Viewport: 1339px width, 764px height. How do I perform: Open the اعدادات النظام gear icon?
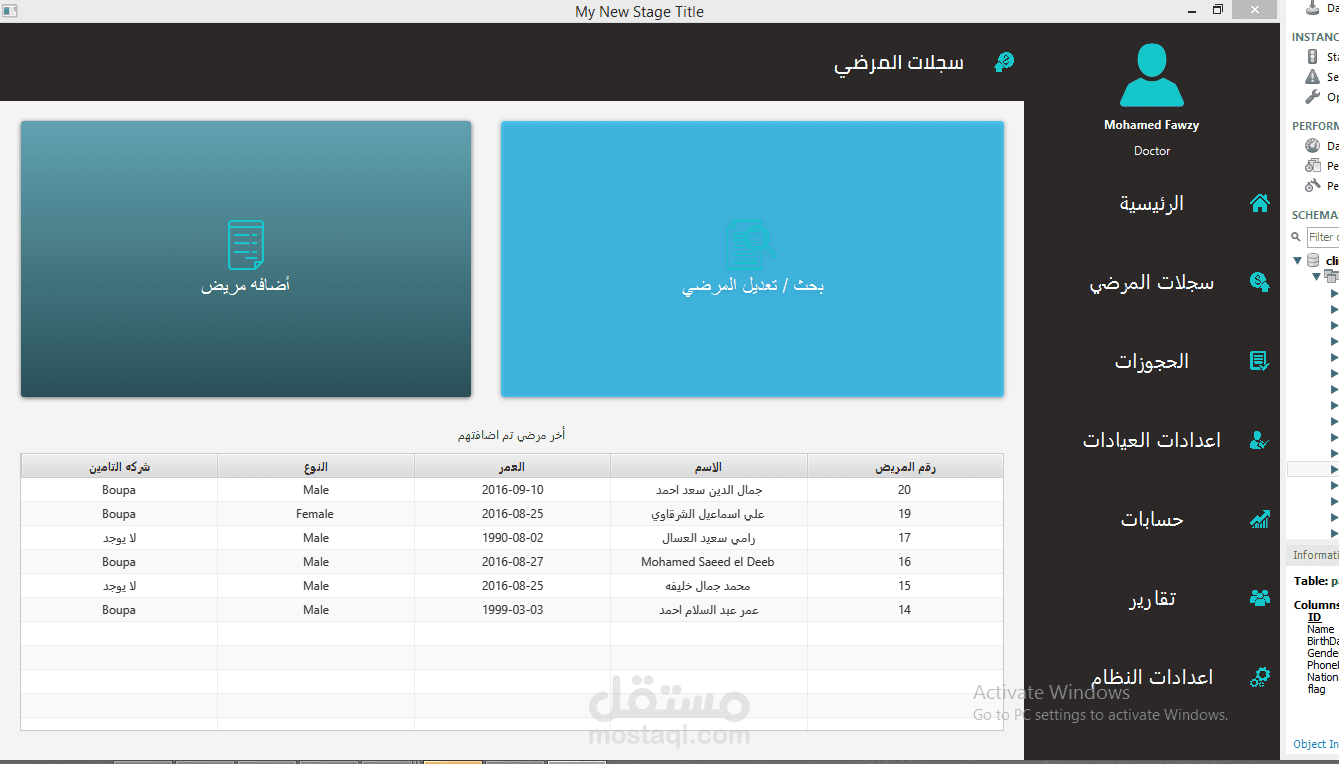point(1260,677)
